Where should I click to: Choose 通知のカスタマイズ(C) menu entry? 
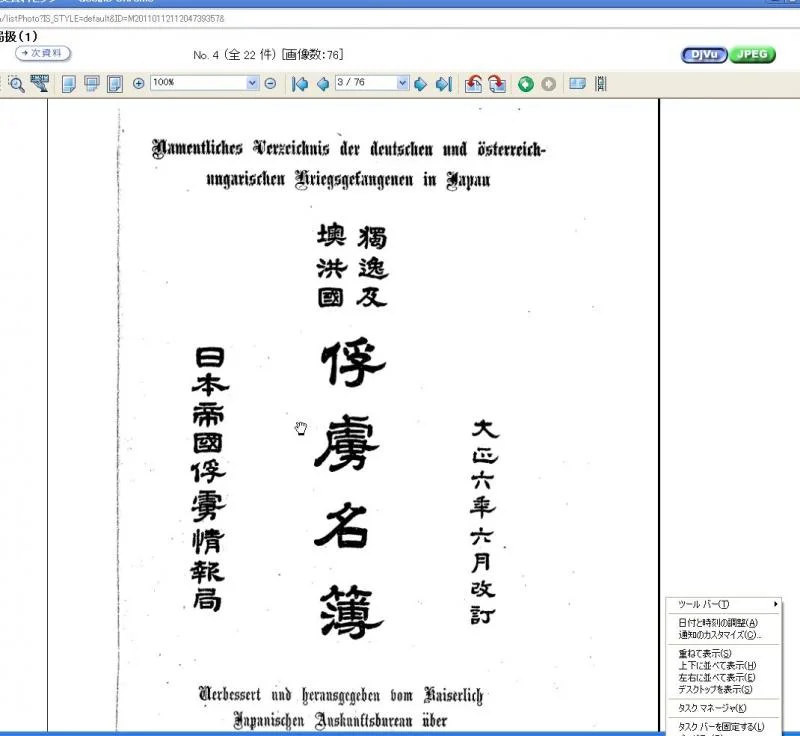coord(723,635)
